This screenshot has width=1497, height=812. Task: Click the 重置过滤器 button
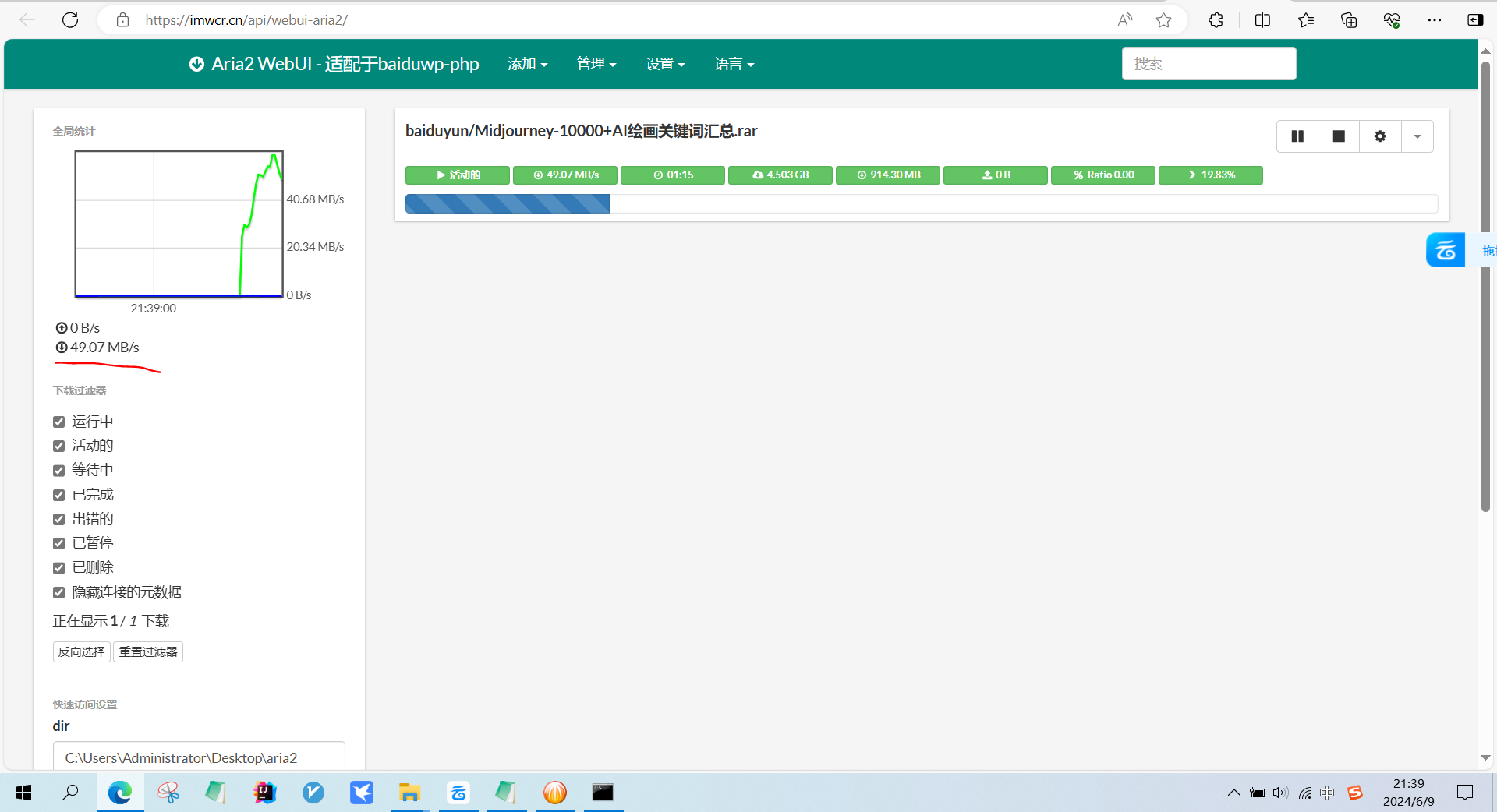tap(148, 651)
